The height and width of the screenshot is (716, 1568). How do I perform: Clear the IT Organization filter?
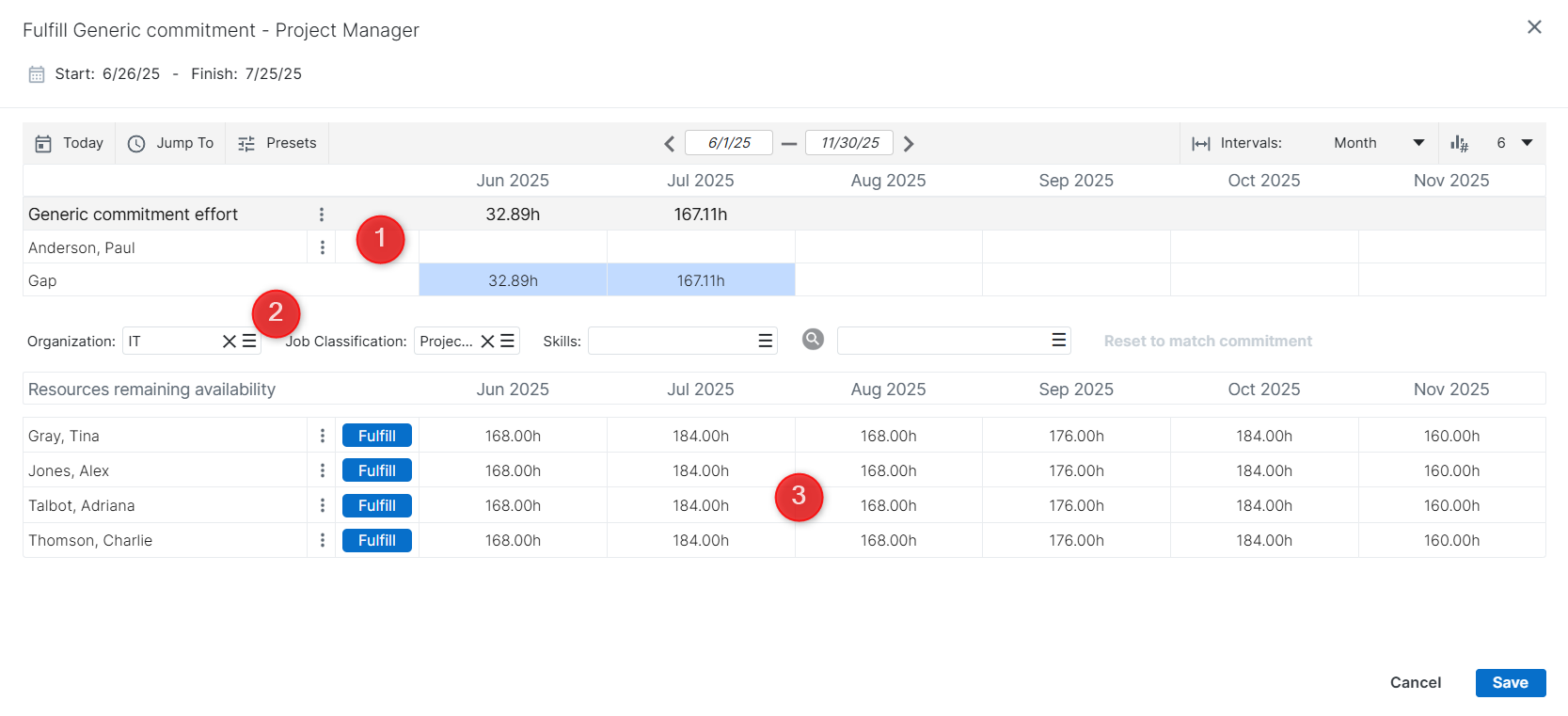tap(229, 342)
